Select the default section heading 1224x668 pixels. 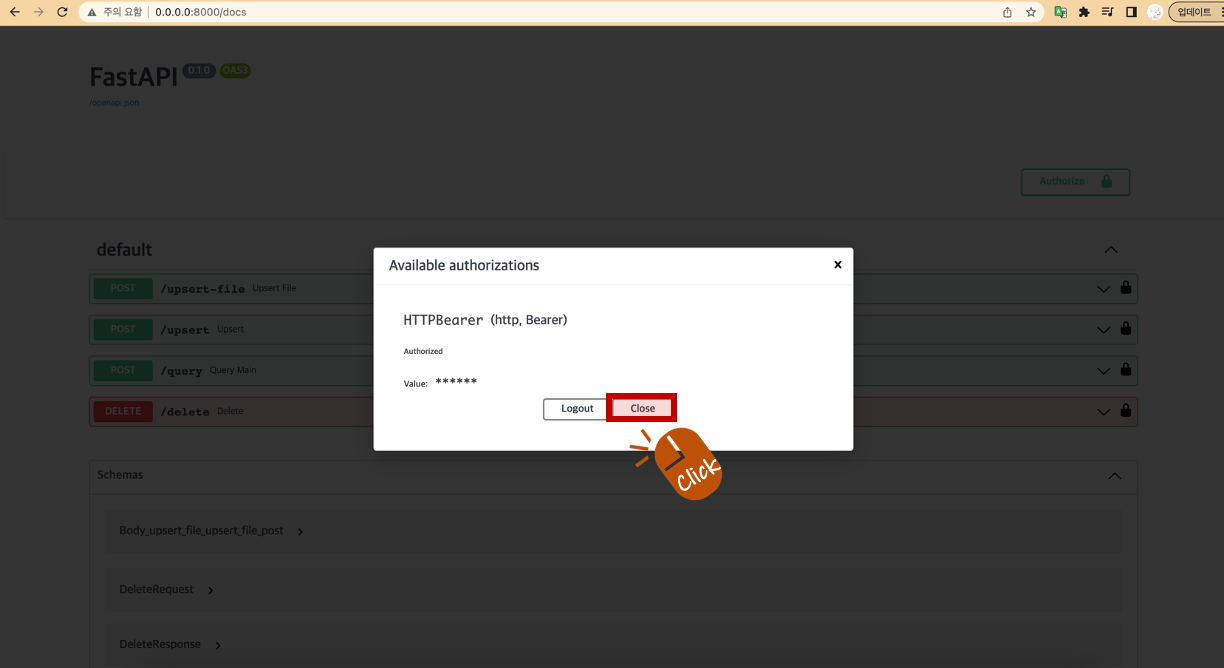click(124, 250)
